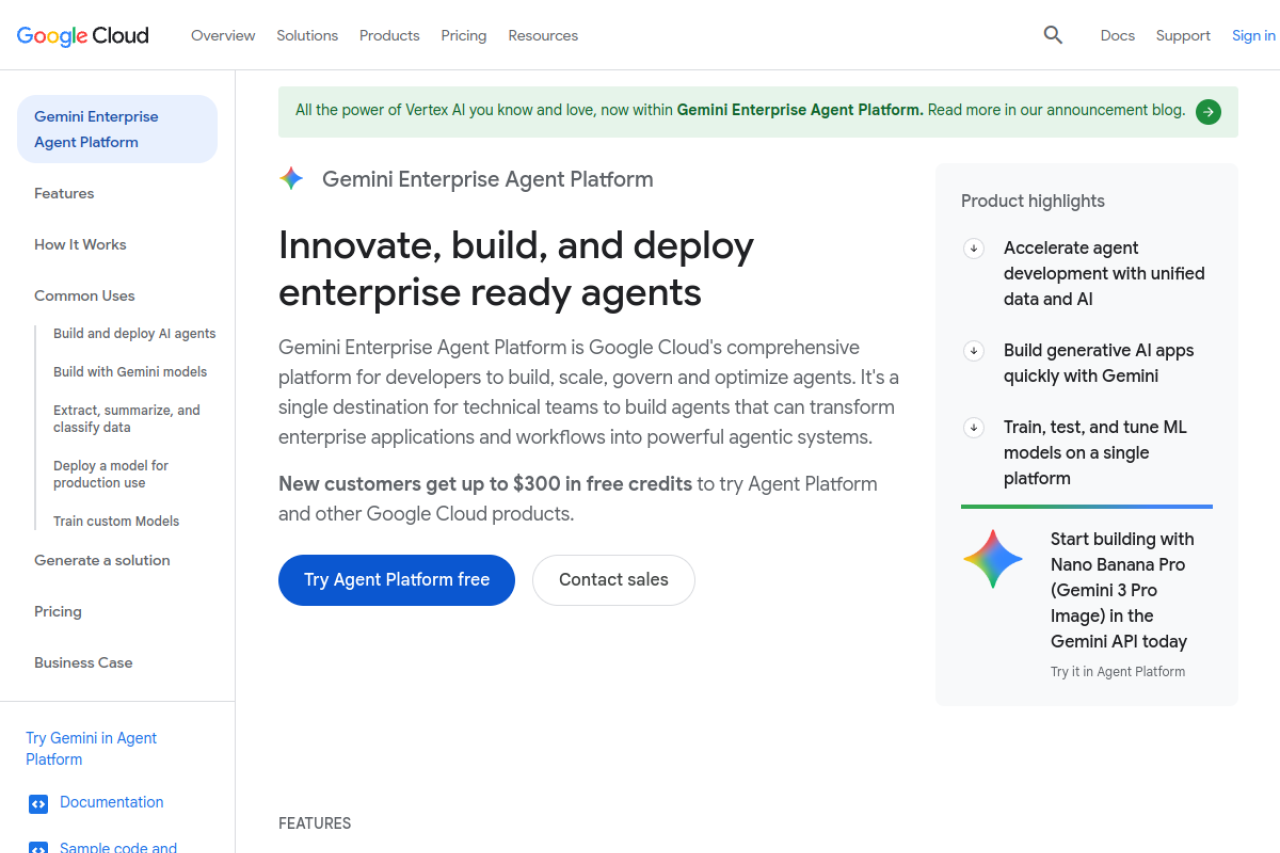This screenshot has height=853, width=1280.
Task: Click Train, test, and tune ML models highlight
Action: 1095,453
